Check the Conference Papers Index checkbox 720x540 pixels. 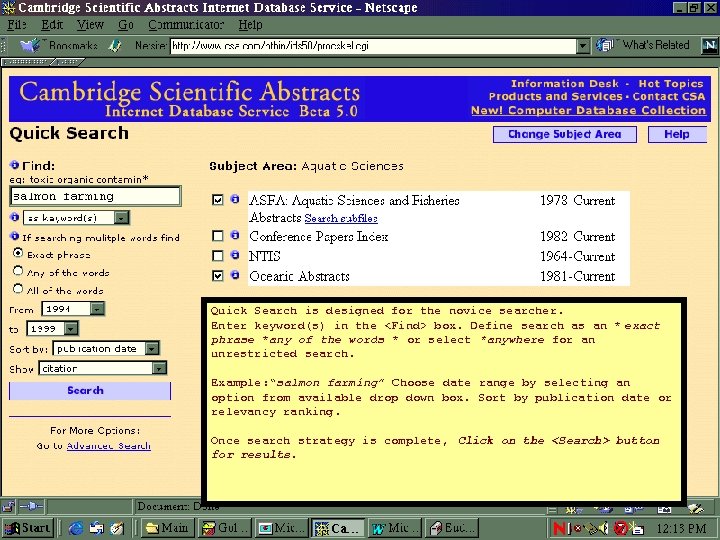coord(218,236)
